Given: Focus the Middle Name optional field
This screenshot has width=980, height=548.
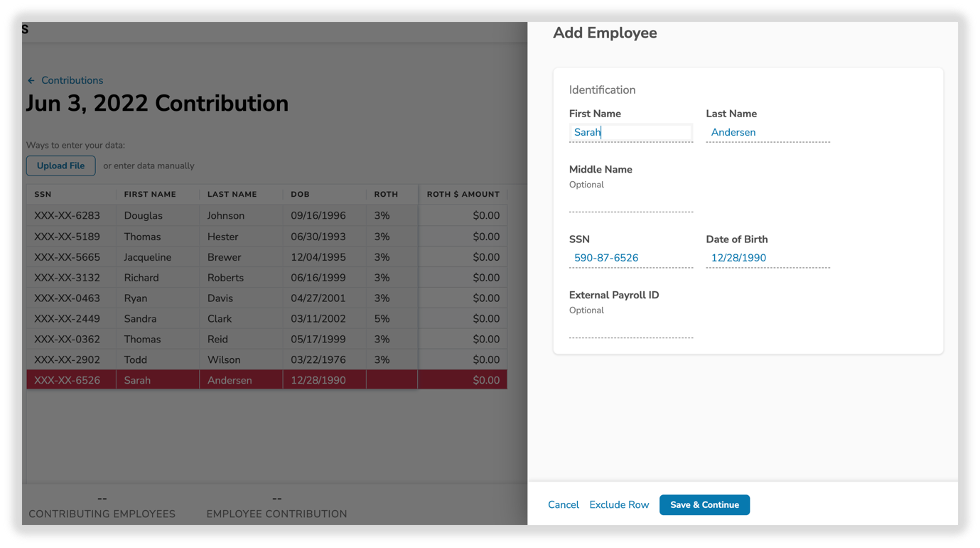Looking at the screenshot, I should click(630, 203).
